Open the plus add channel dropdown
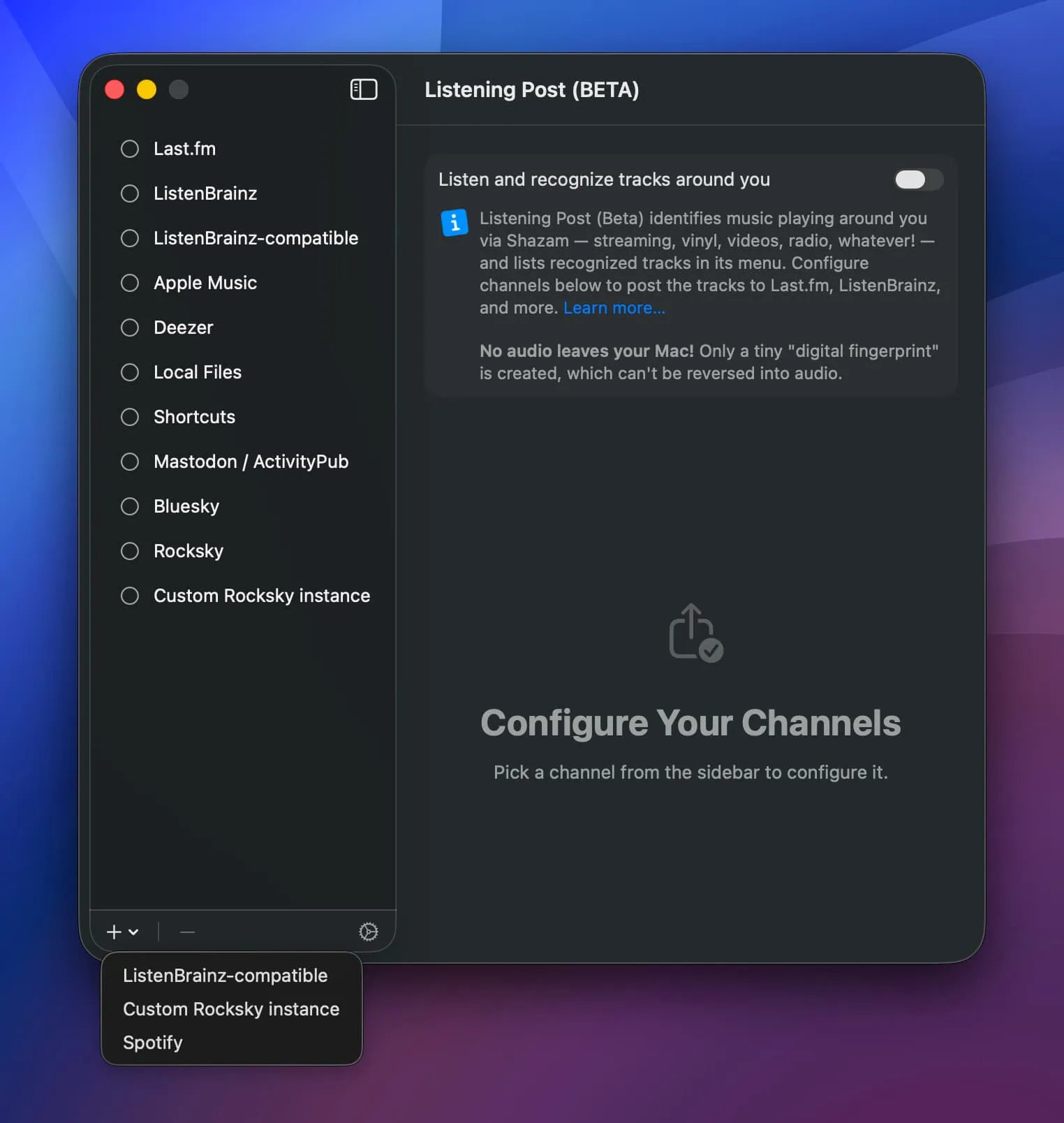Image resolution: width=1064 pixels, height=1123 pixels. pos(122,932)
